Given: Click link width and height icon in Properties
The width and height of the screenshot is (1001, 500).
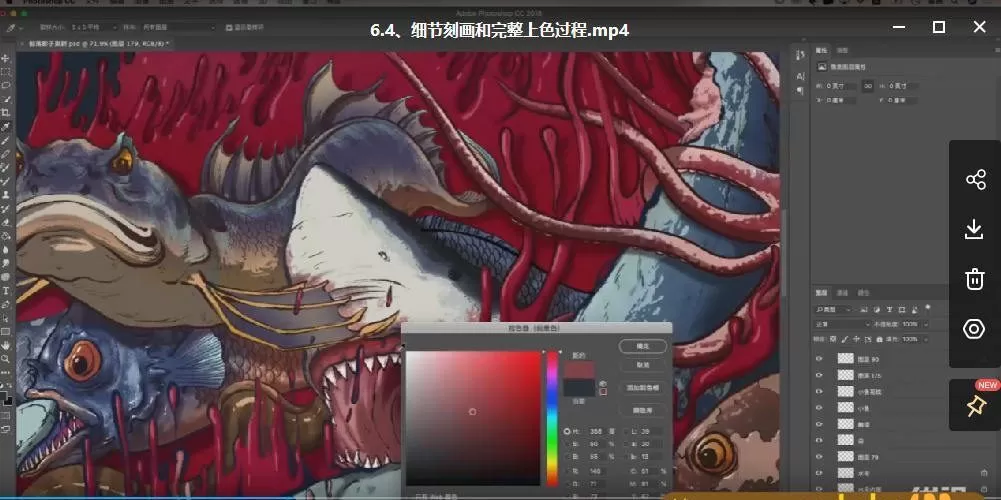Looking at the screenshot, I should (x=868, y=86).
